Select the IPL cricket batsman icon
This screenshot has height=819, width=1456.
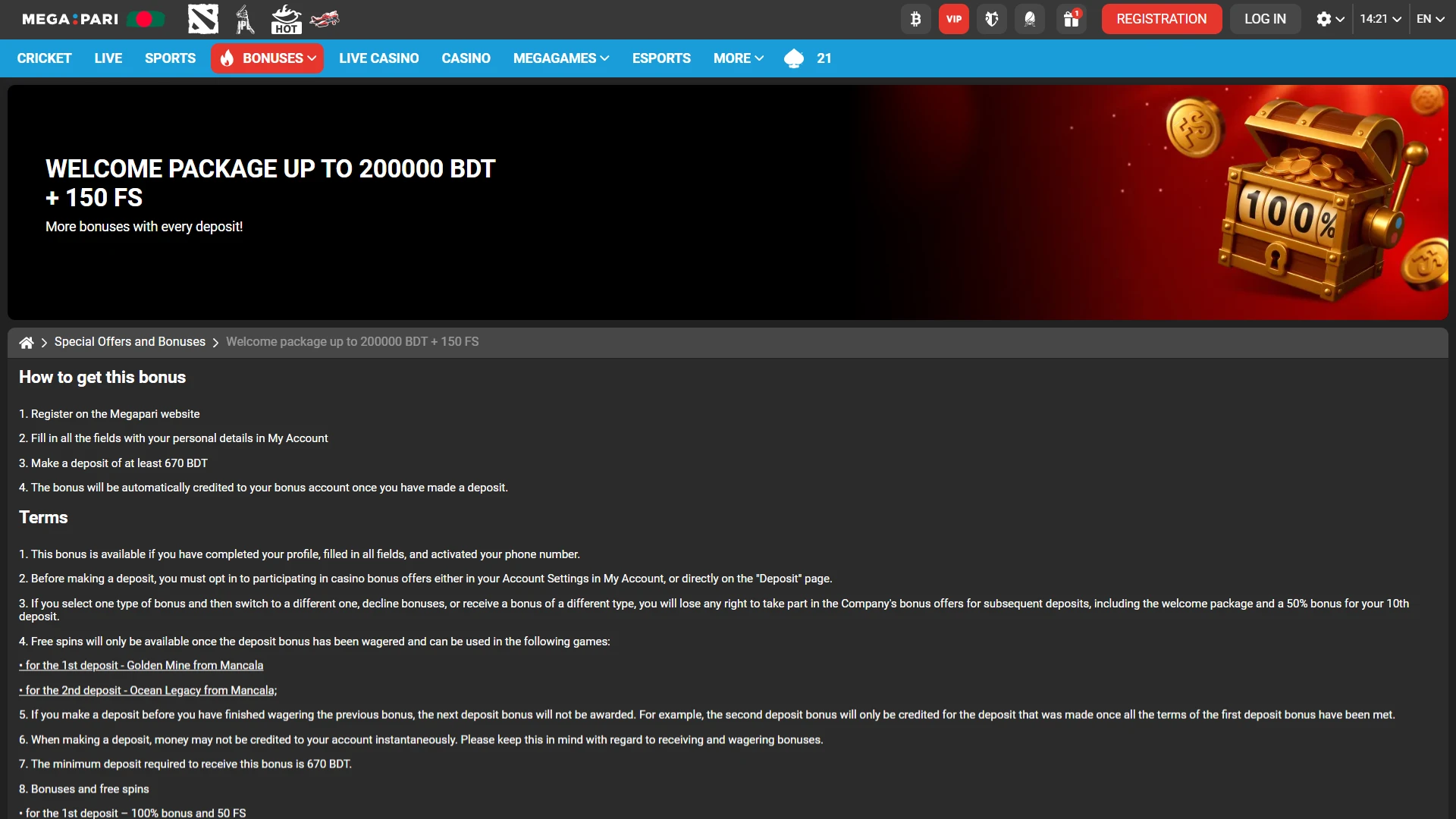[244, 19]
